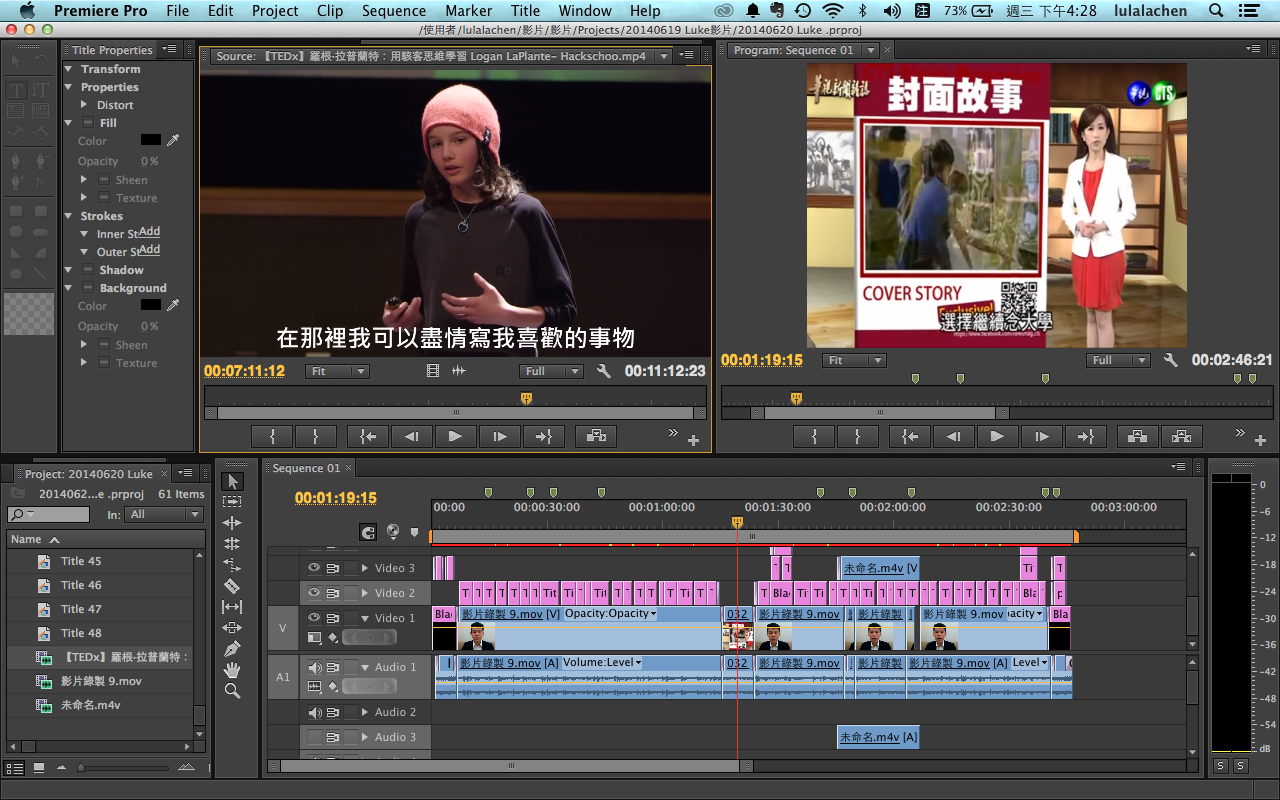Expand the Audio 2 track
Screen dimensions: 1280x800
click(x=365, y=712)
